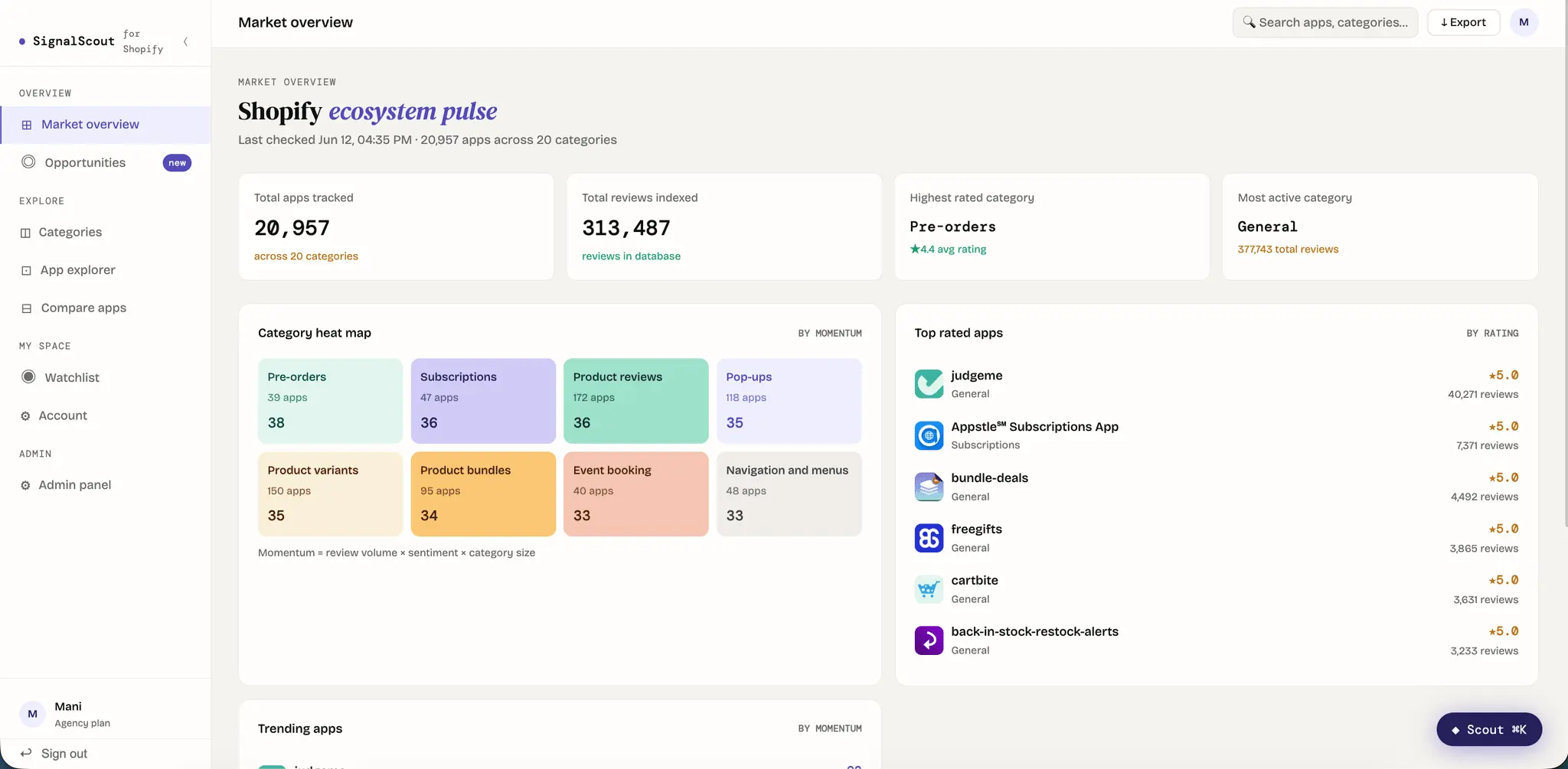Click the magnifier search icon
The image size is (1568, 769).
(1249, 22)
